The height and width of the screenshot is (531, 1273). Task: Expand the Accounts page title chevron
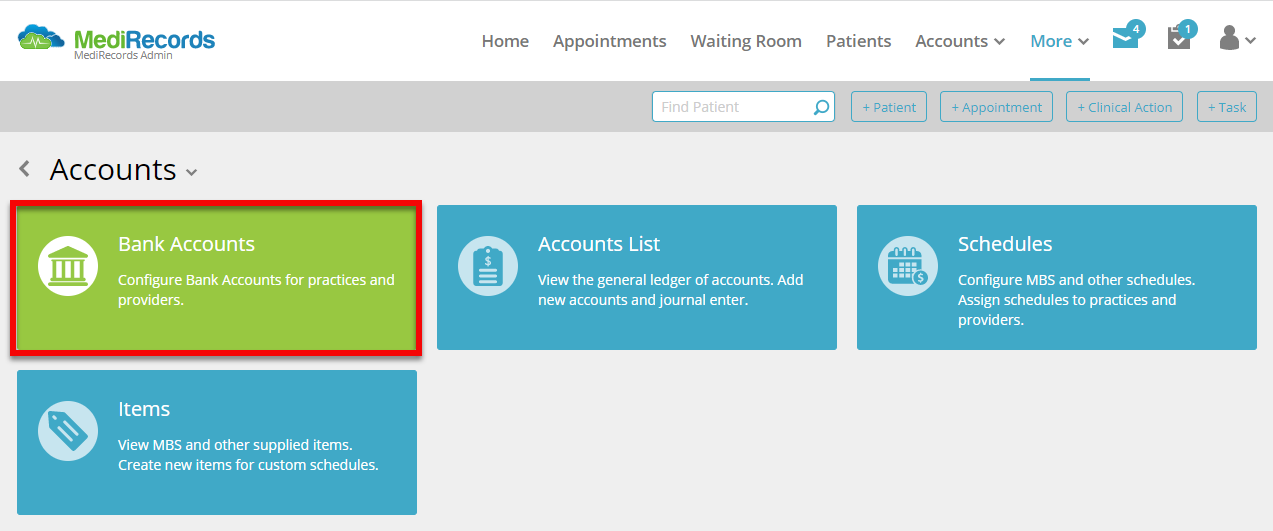191,172
